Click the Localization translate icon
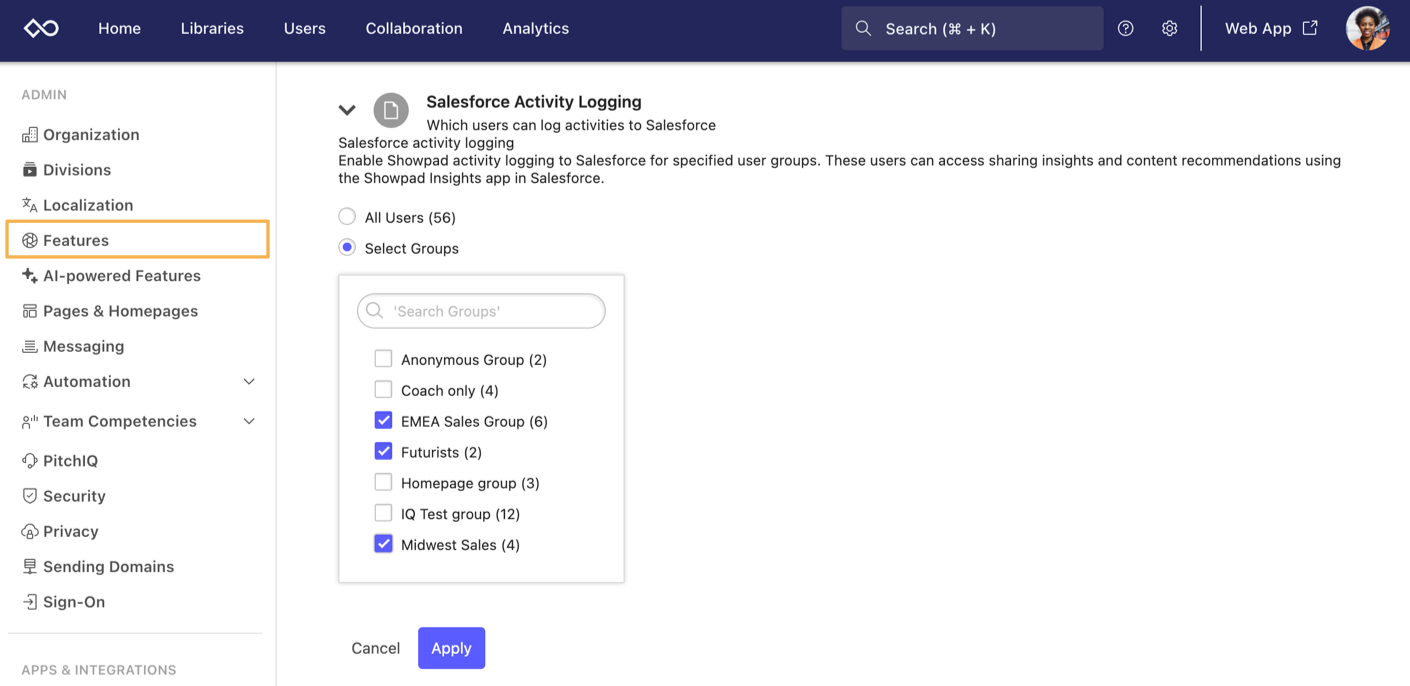 pyautogui.click(x=30, y=205)
